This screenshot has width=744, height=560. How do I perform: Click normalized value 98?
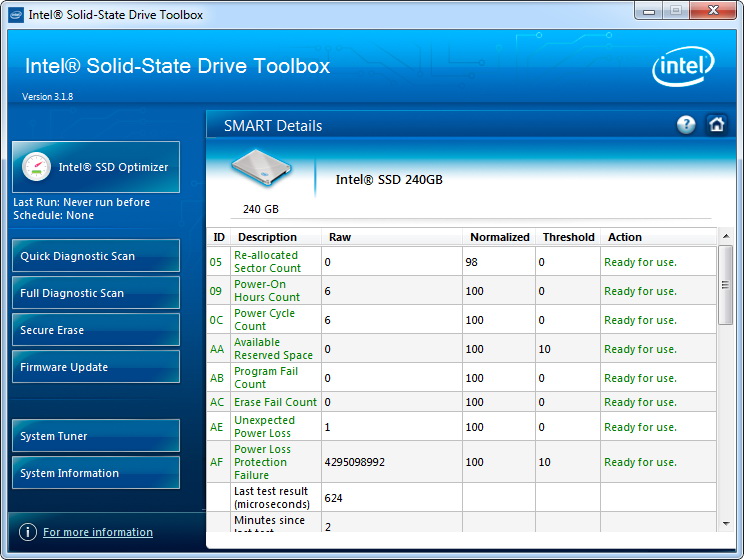tap(471, 262)
